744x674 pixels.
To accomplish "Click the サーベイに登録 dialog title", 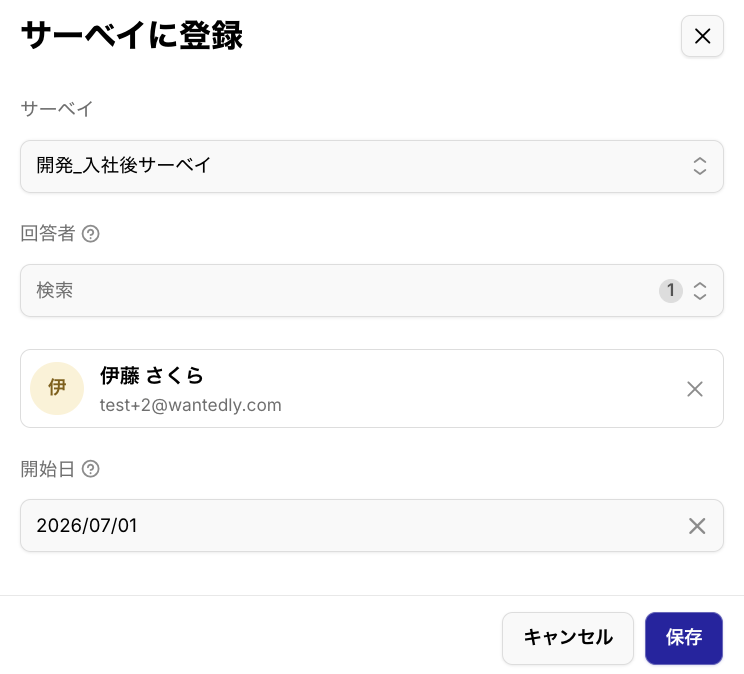I will coord(132,36).
